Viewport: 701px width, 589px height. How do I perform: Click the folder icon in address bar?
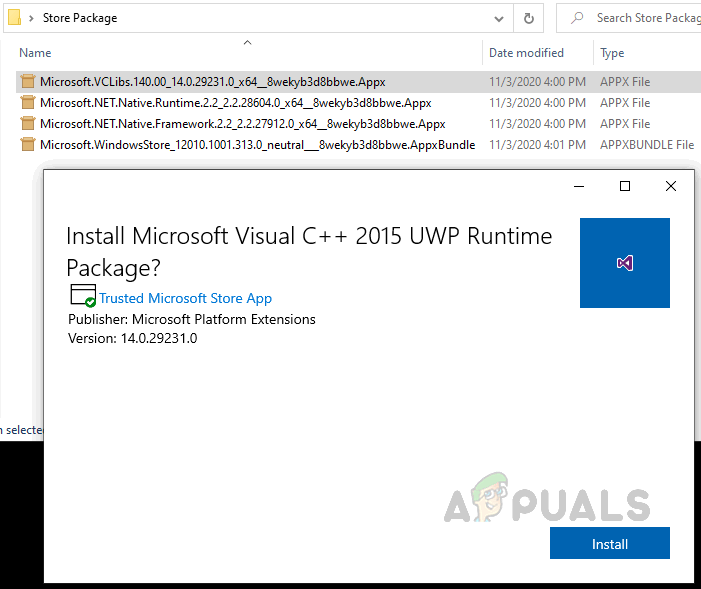pos(14,18)
